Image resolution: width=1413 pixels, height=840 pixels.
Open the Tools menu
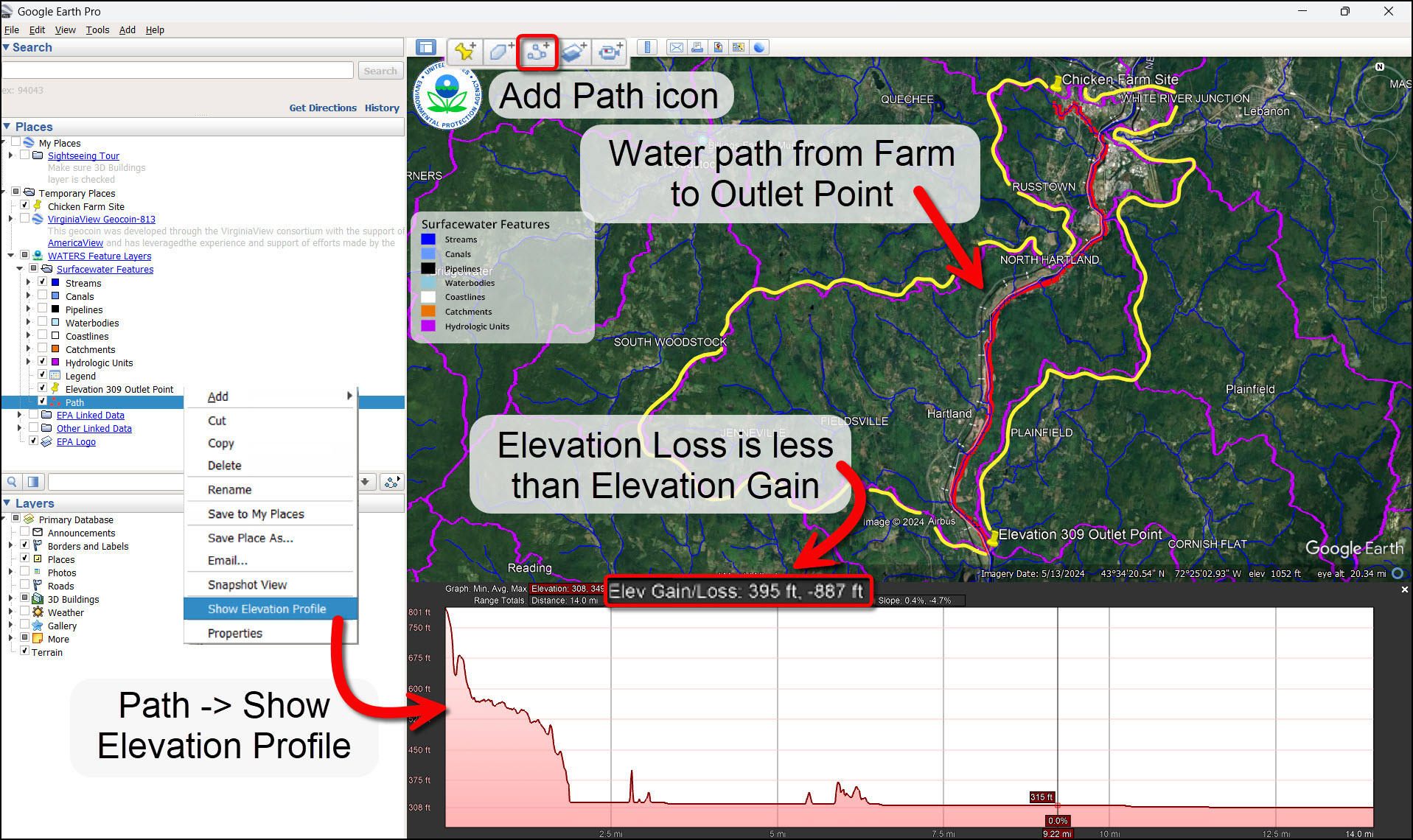point(97,30)
